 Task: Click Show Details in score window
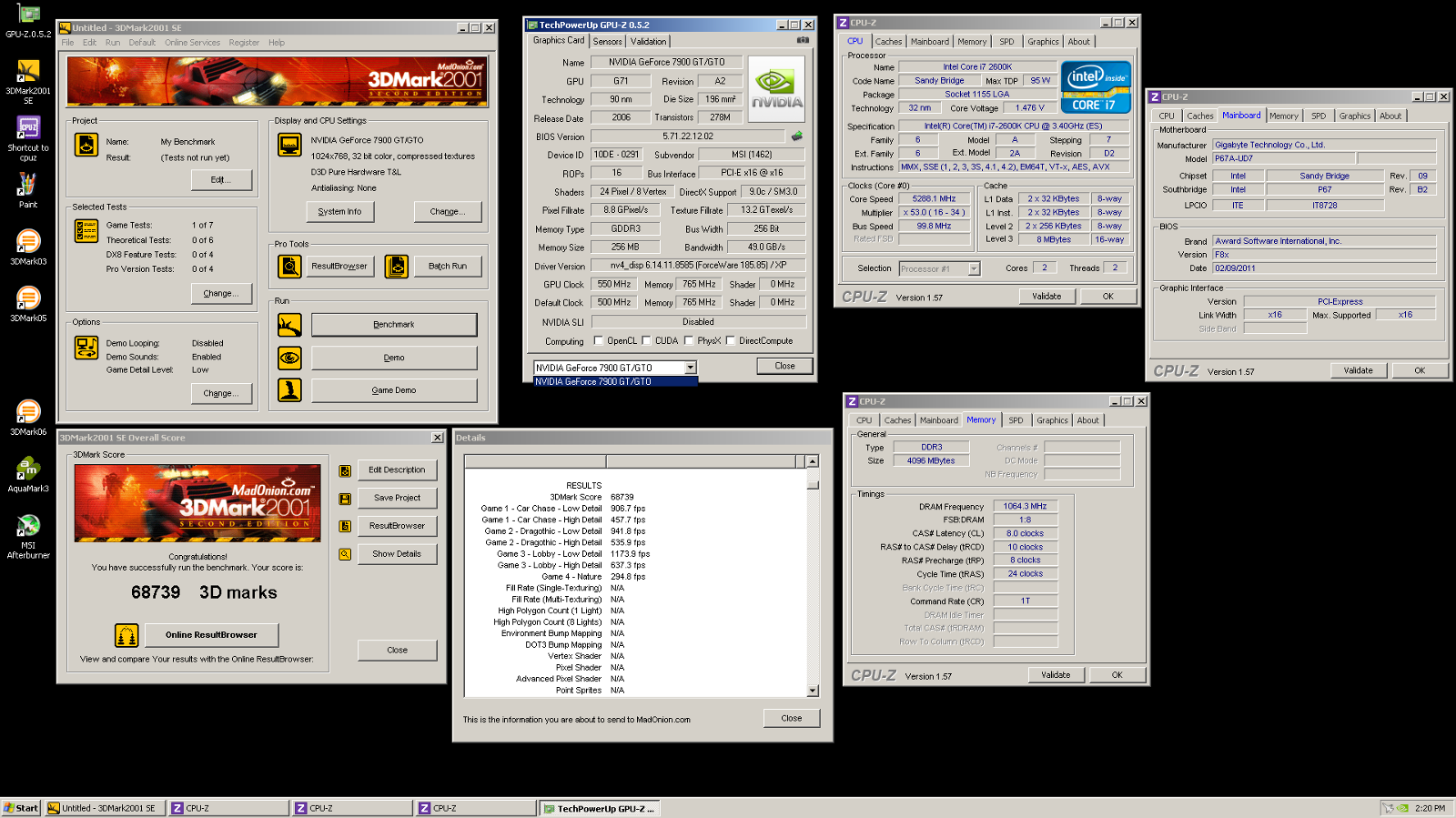tap(397, 554)
